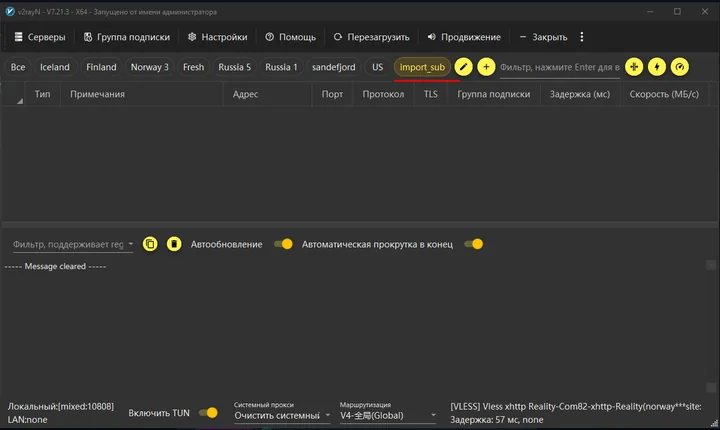
Task: Toggle the Включить TUN switch
Action: (208, 413)
